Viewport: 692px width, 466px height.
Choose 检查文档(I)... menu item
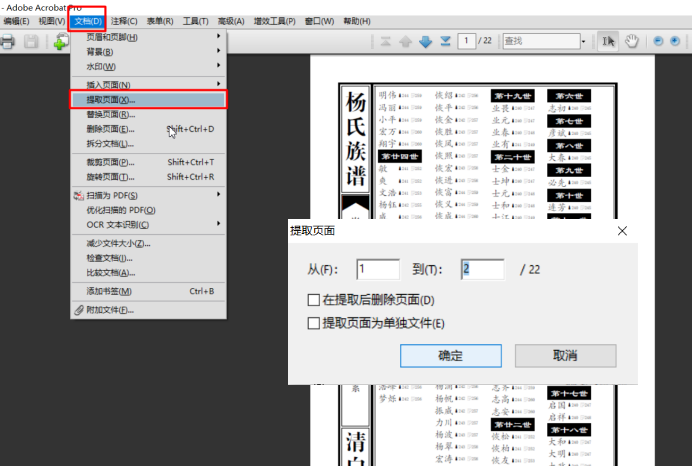(x=148, y=258)
